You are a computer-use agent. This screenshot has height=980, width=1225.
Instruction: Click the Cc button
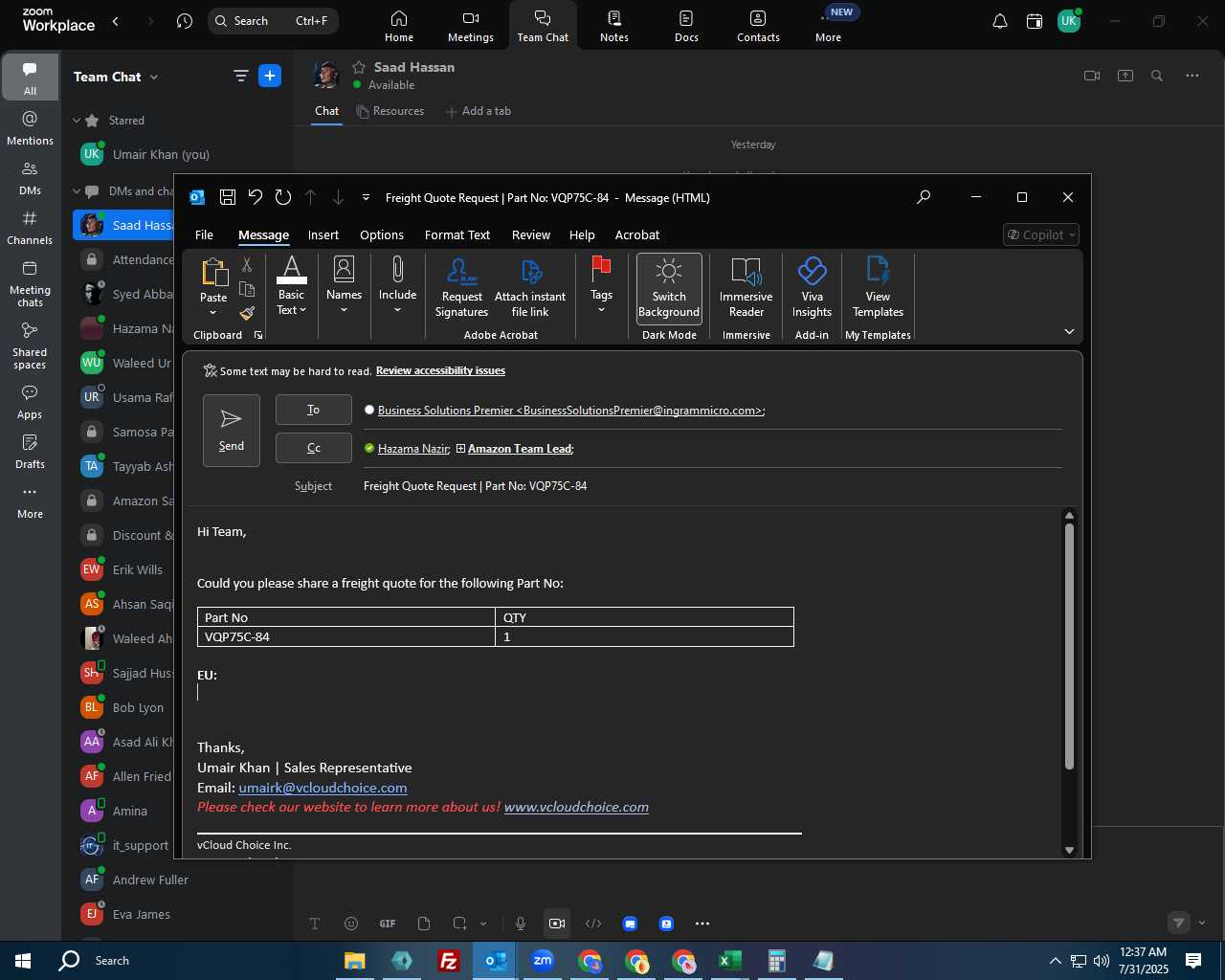(x=314, y=448)
